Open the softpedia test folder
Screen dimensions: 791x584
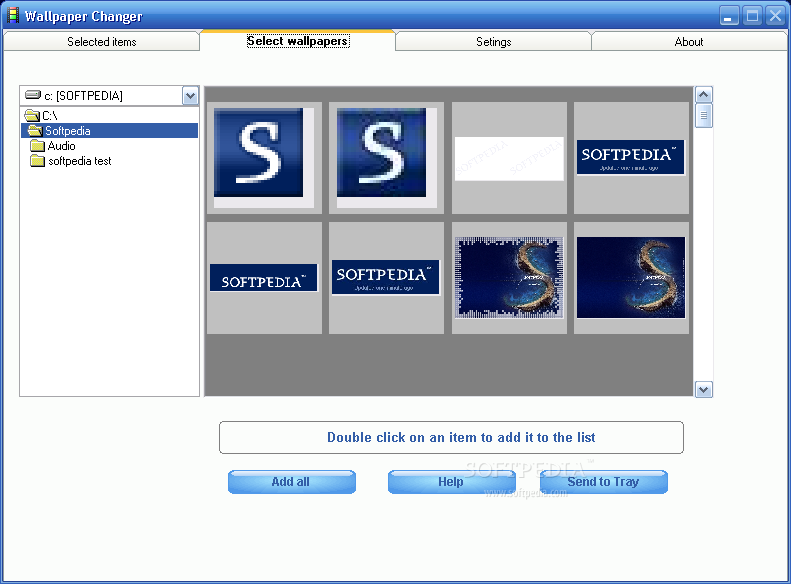[80, 161]
